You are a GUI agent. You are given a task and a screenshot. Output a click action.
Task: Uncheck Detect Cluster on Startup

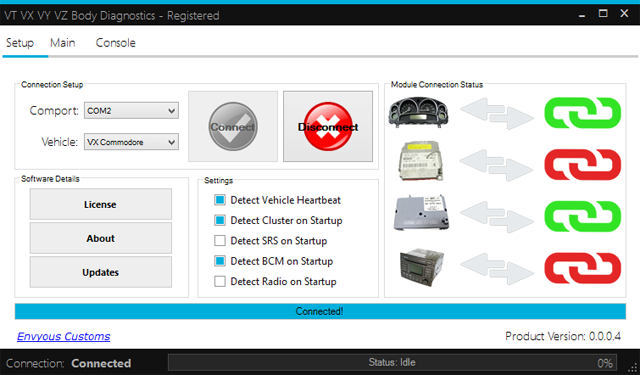click(220, 220)
